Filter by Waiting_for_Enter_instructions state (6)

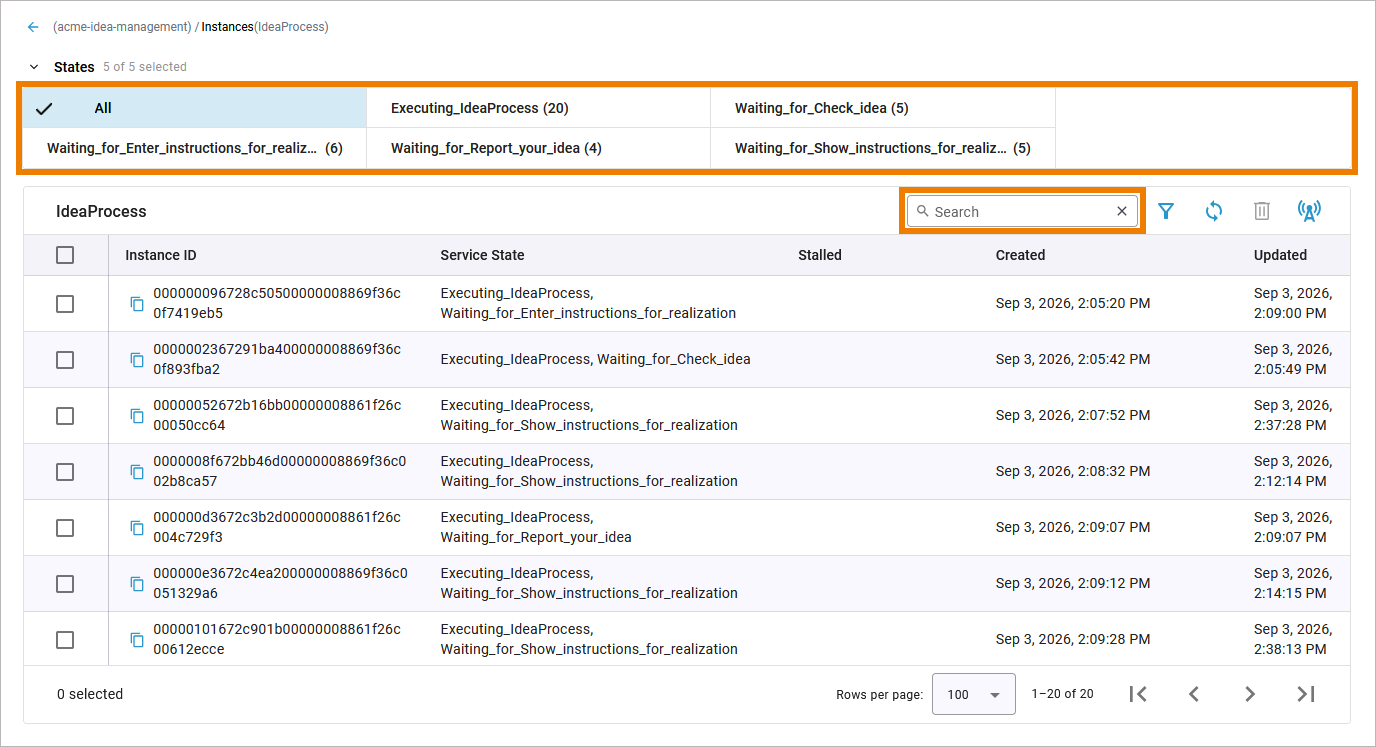coord(194,148)
